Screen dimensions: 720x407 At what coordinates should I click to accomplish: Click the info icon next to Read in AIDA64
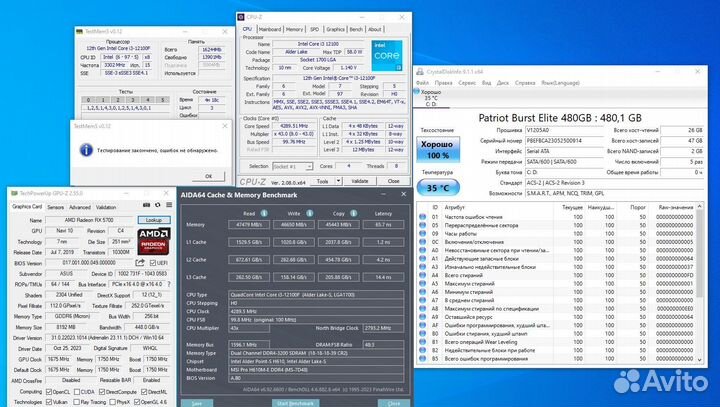click(x=264, y=213)
